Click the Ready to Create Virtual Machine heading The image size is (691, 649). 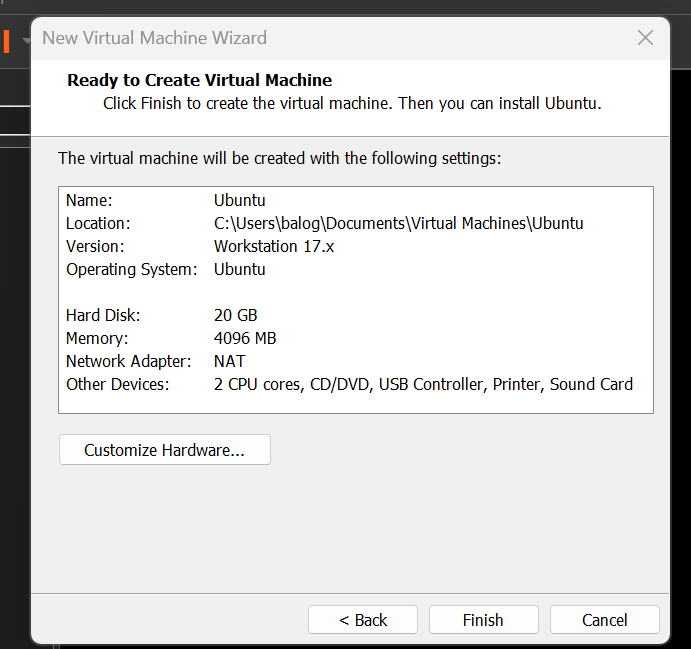point(199,80)
